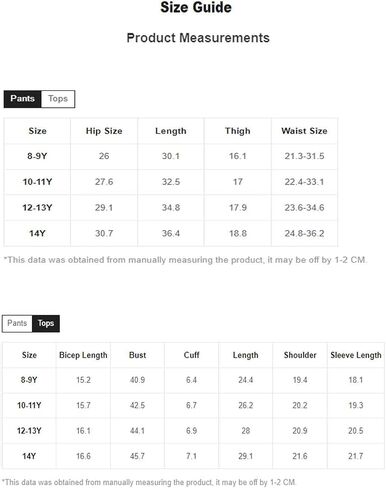
Task: Click the Bust column header
Action: point(137,355)
